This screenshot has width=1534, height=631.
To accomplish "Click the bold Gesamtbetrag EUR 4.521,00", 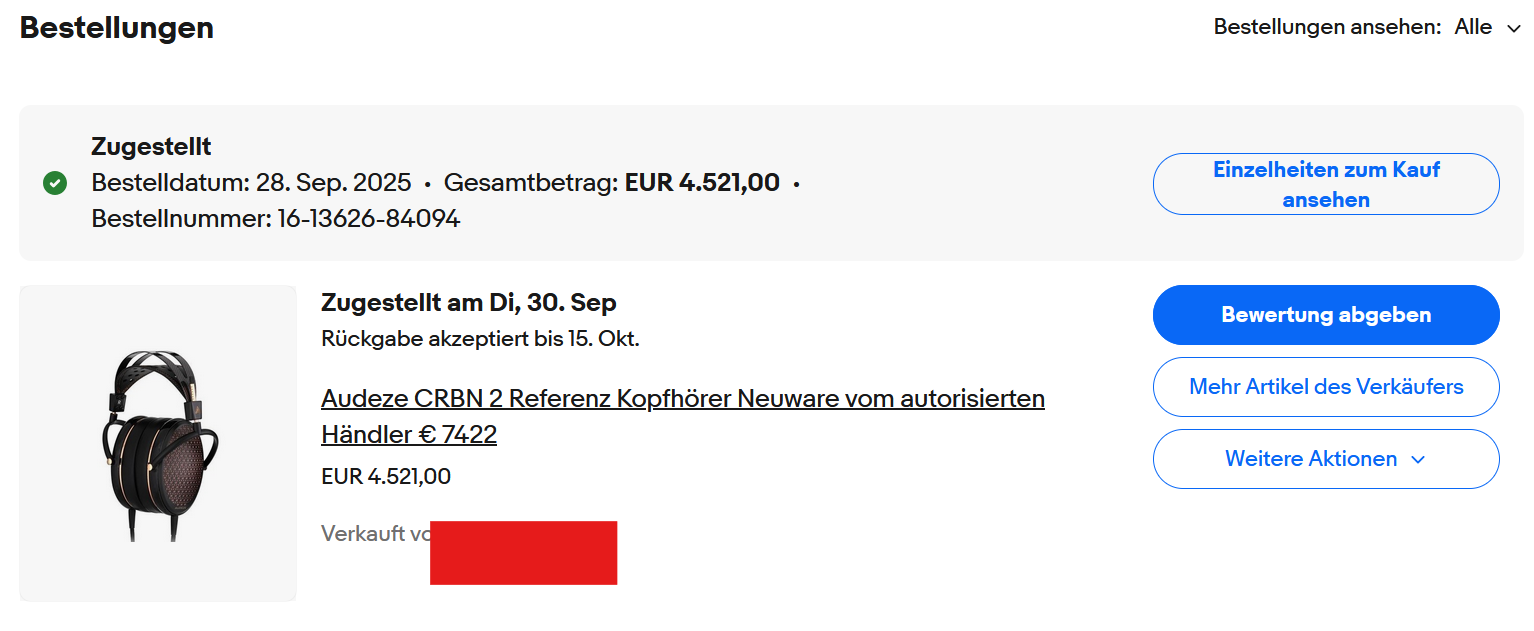I will (702, 183).
